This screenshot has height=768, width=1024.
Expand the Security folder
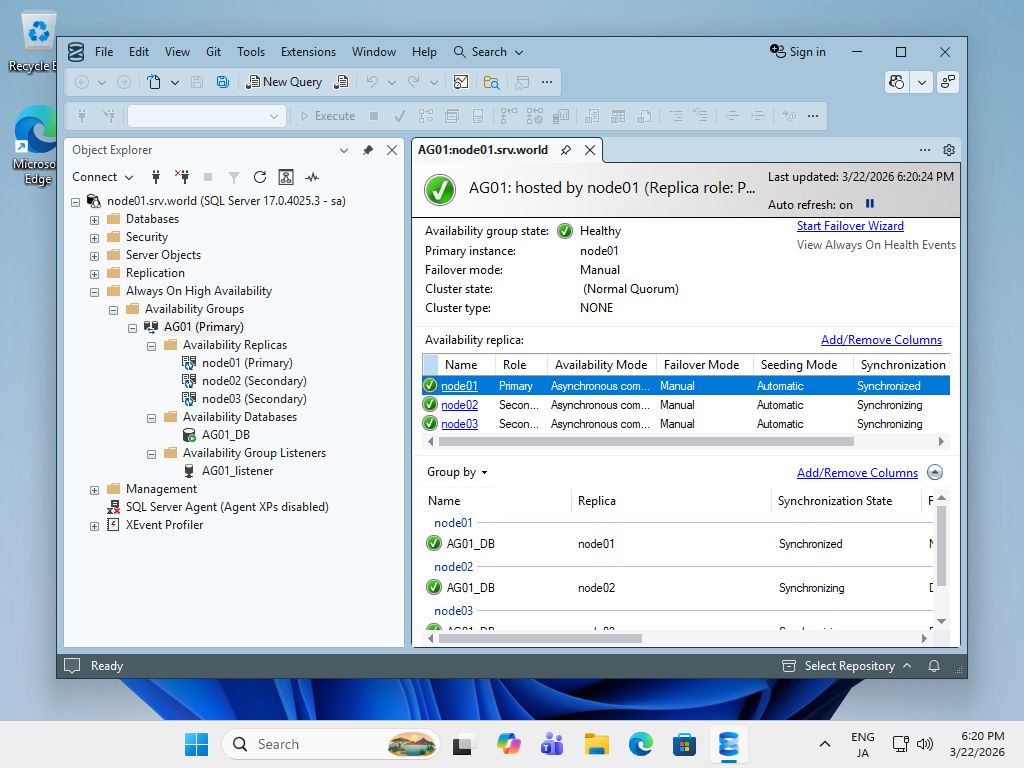pos(95,238)
